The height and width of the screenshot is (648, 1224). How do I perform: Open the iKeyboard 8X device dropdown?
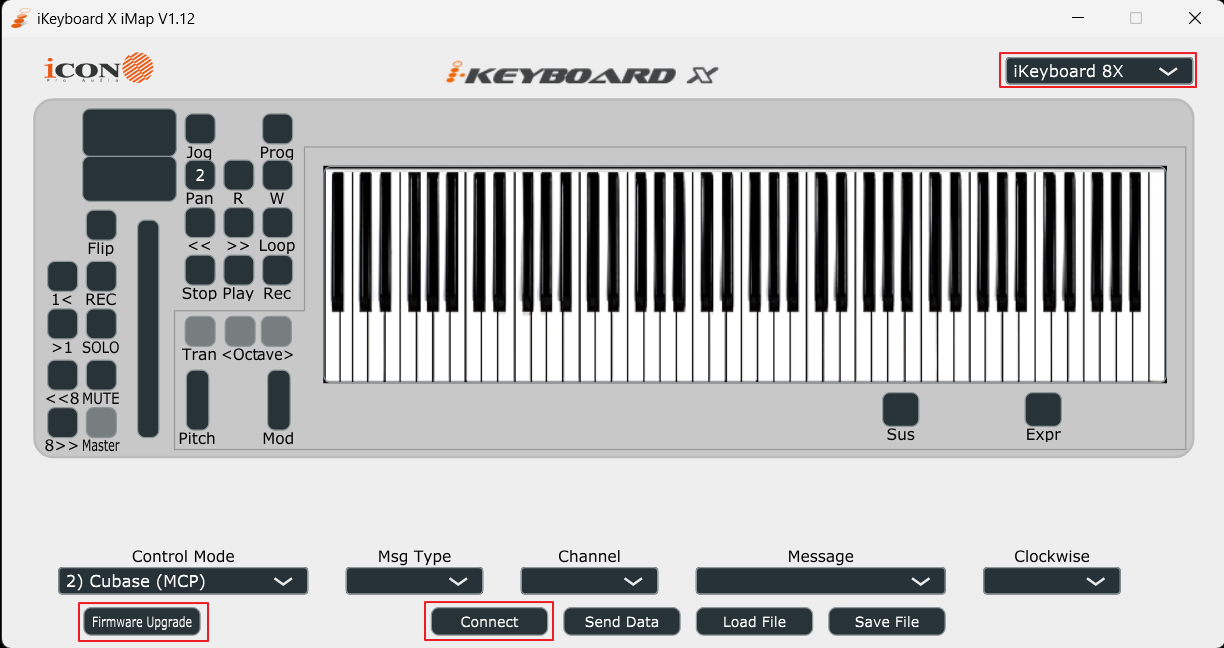[x=1098, y=71]
